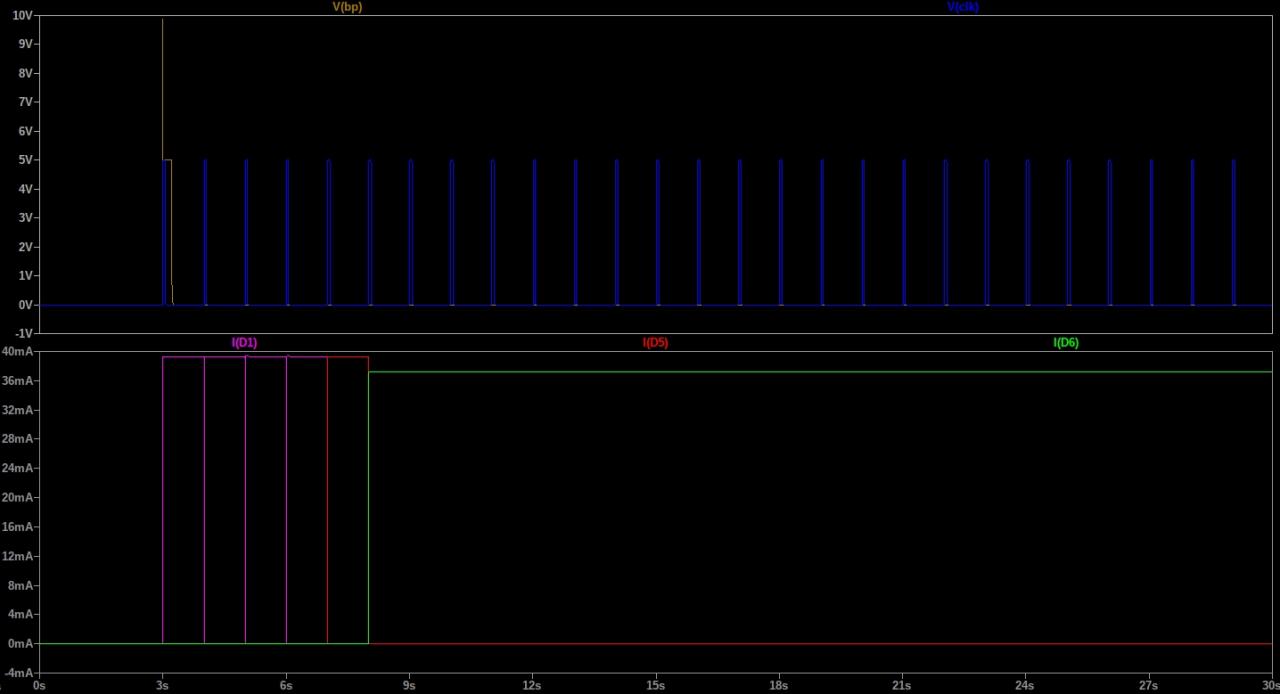This screenshot has width=1280, height=694.
Task: Click the 3V axis label
Action: point(27,219)
